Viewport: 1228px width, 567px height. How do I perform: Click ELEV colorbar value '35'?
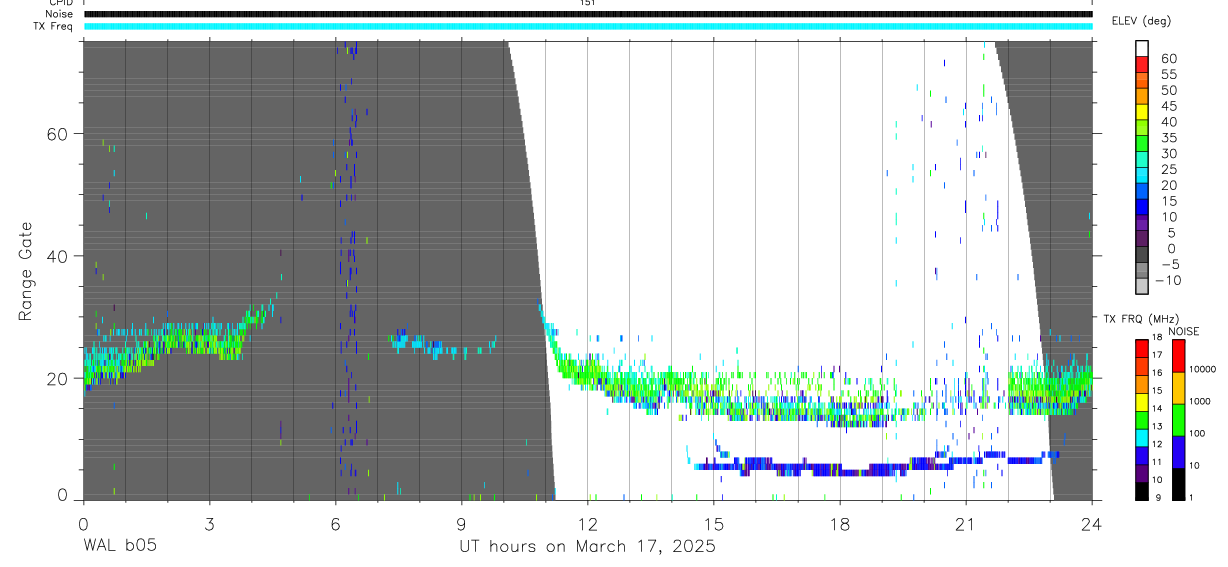[x=1168, y=137]
